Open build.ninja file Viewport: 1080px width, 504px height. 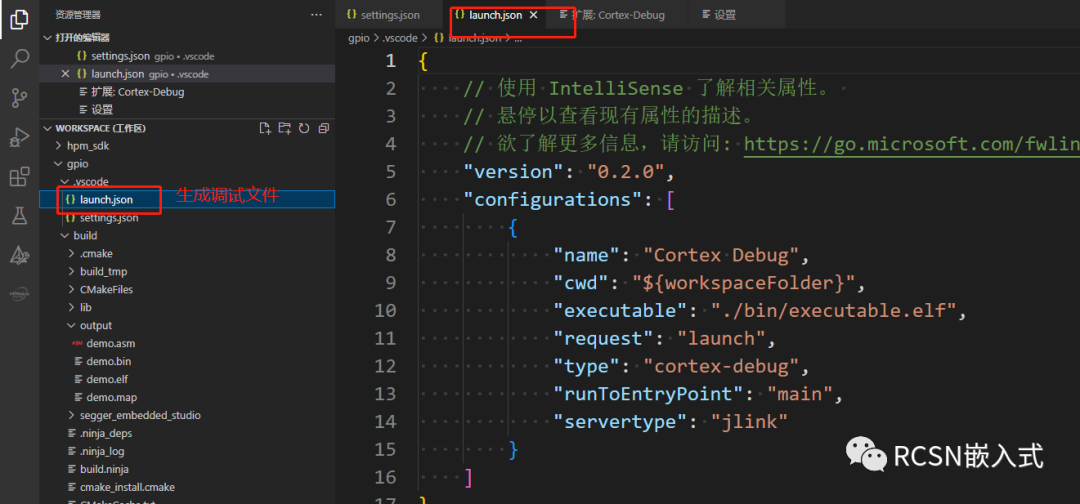(187, 469)
